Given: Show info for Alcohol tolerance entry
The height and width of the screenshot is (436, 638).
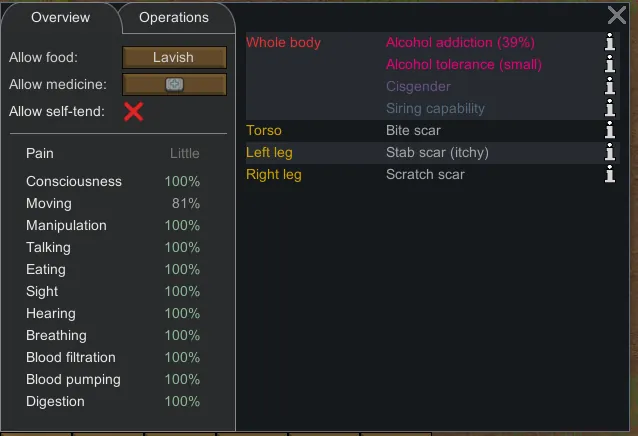Looking at the screenshot, I should pyautogui.click(x=609, y=65).
